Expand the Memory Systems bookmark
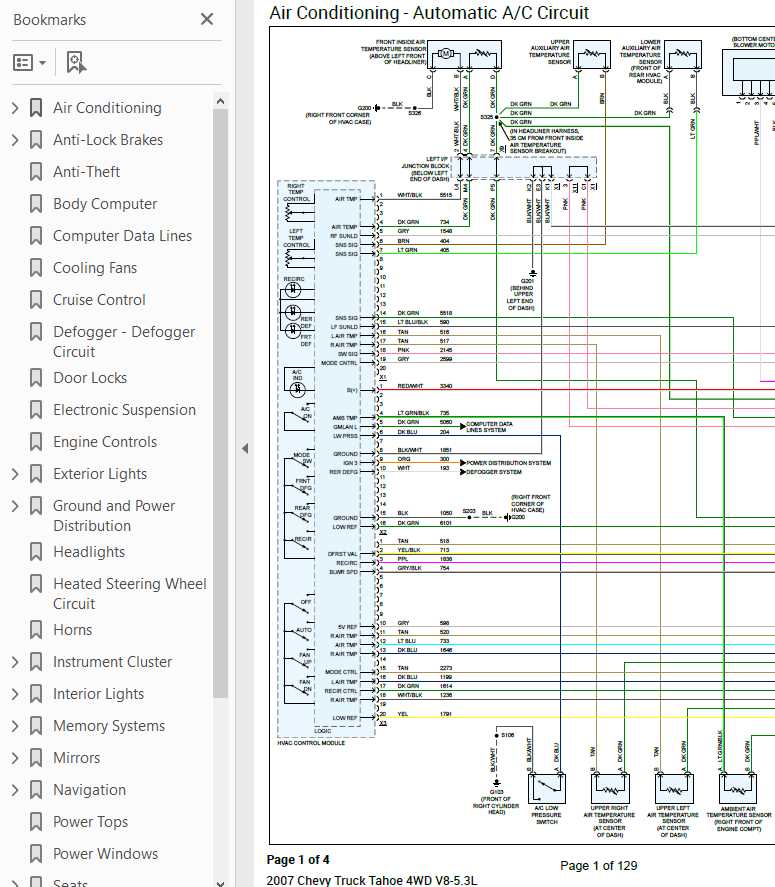The image size is (775, 887). (15, 726)
